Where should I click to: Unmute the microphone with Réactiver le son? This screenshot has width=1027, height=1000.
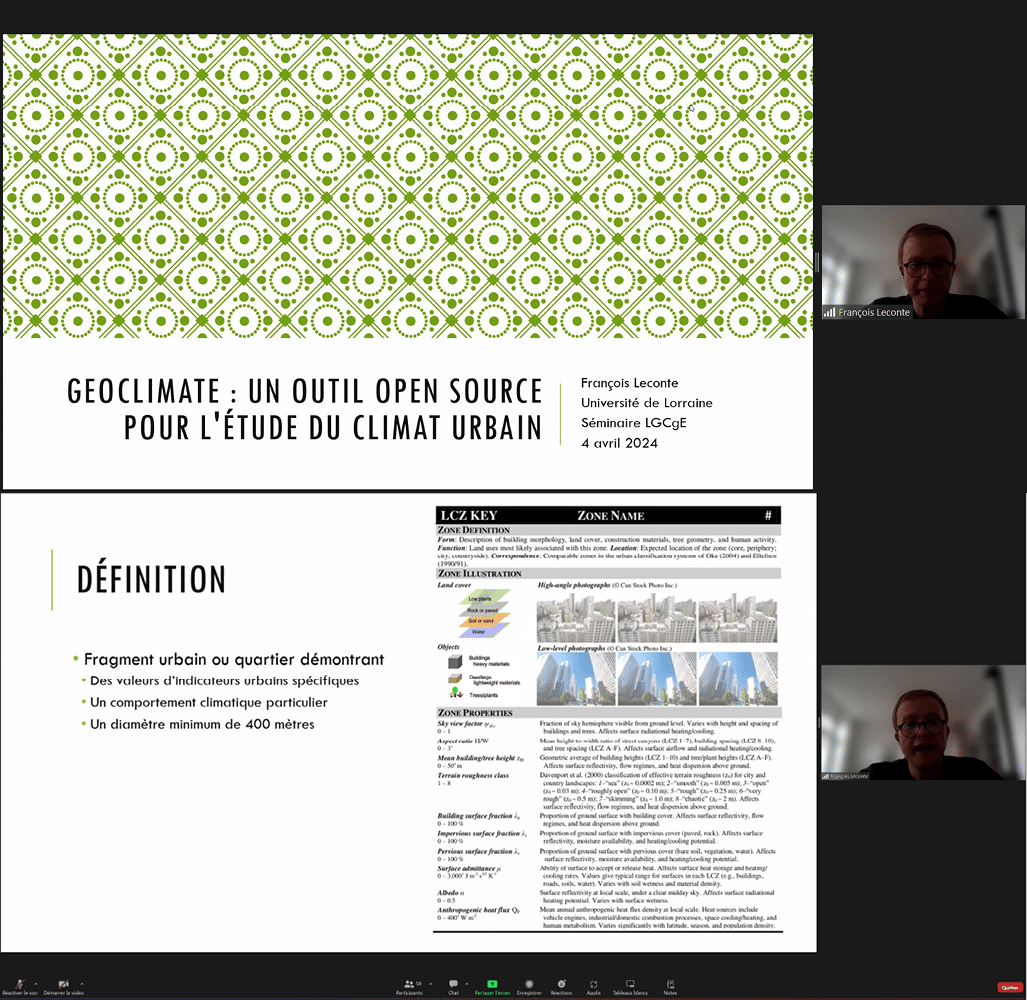point(20,986)
